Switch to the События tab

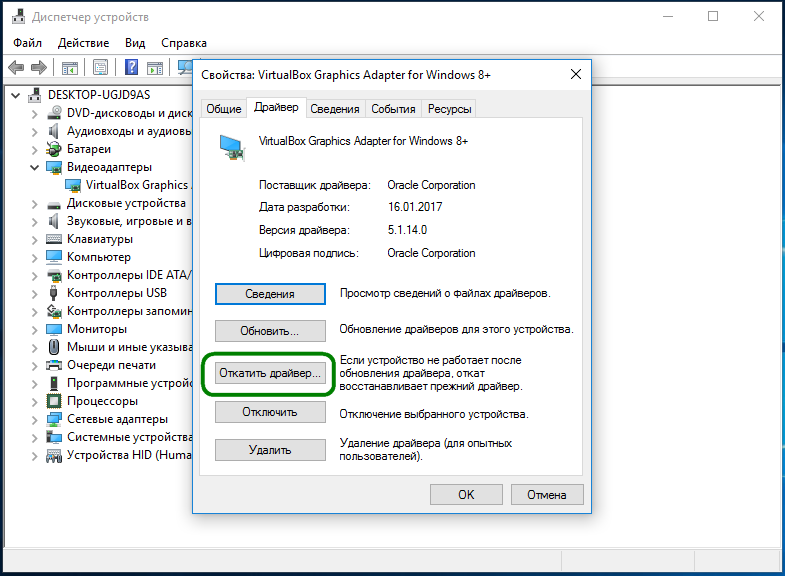[394, 109]
